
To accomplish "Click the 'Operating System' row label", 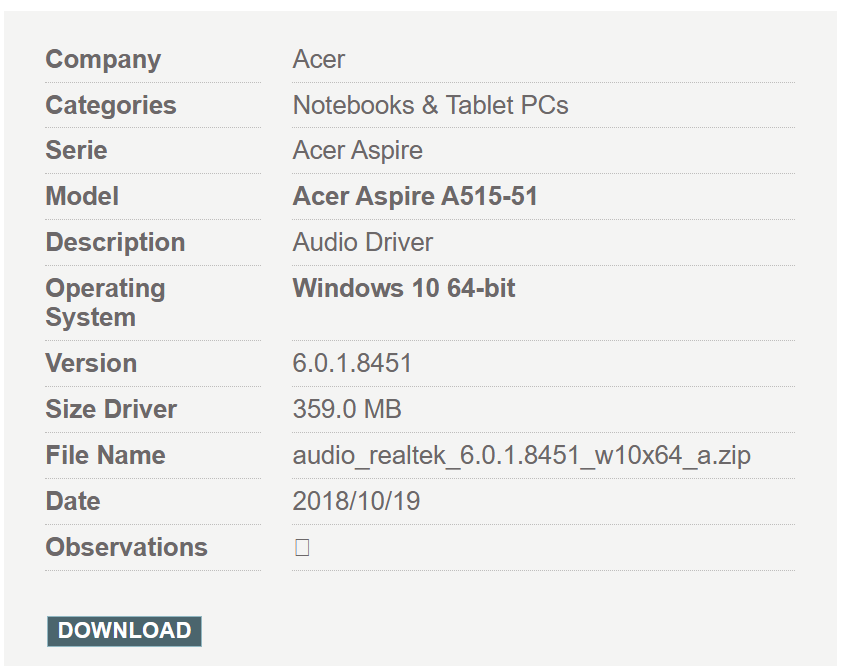I will pyautogui.click(x=105, y=304).
